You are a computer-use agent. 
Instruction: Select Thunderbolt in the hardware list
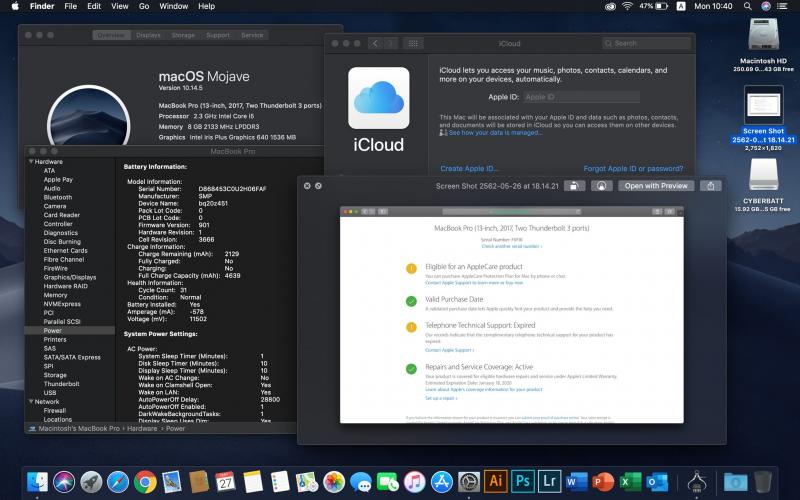[x=61, y=383]
